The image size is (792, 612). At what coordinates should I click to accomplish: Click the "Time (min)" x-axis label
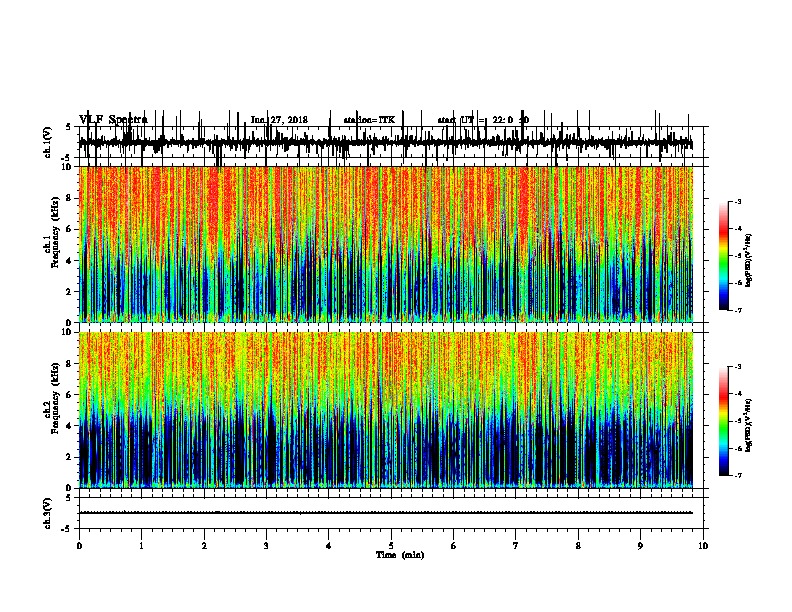(x=400, y=555)
